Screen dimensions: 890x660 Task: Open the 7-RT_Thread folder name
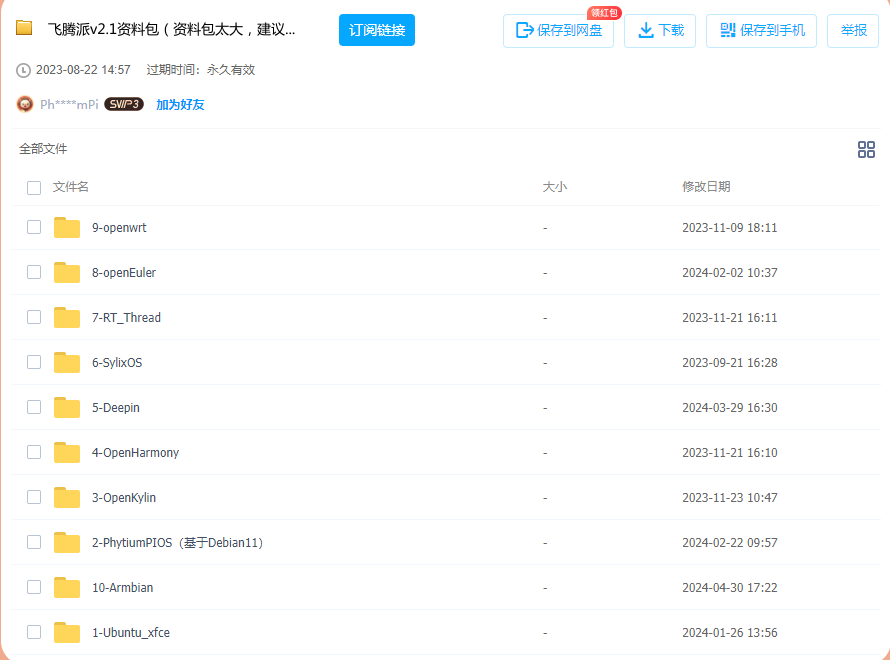coord(127,318)
